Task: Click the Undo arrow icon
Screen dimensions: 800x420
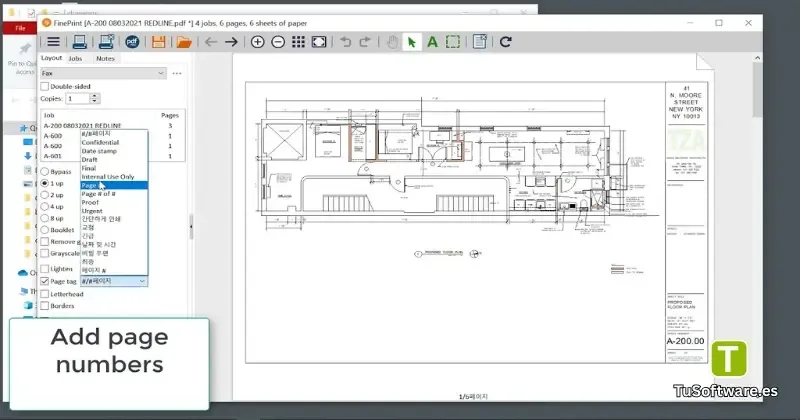Action: pyautogui.click(x=345, y=42)
